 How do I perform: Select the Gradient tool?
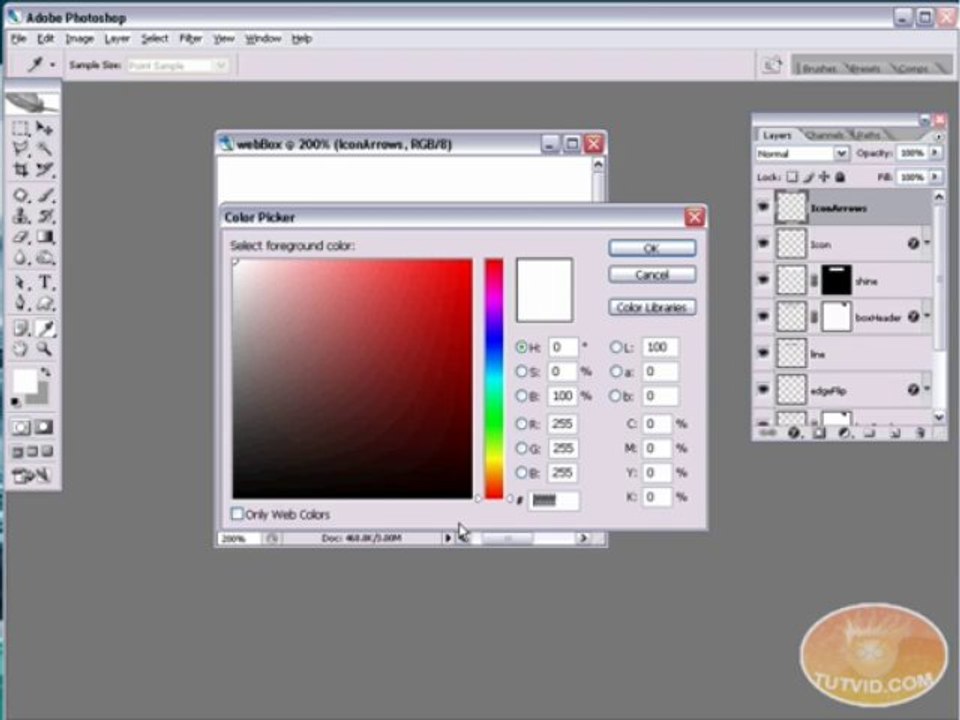[44, 237]
